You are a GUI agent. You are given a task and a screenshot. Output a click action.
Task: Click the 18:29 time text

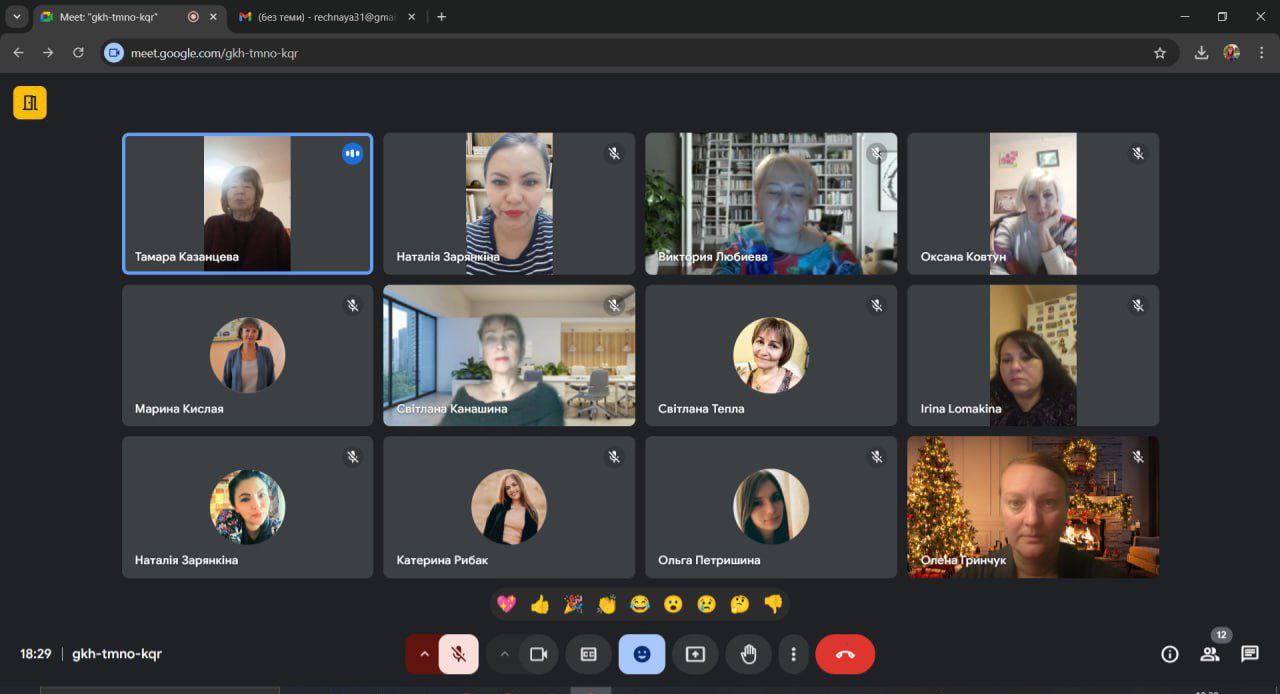click(35, 654)
